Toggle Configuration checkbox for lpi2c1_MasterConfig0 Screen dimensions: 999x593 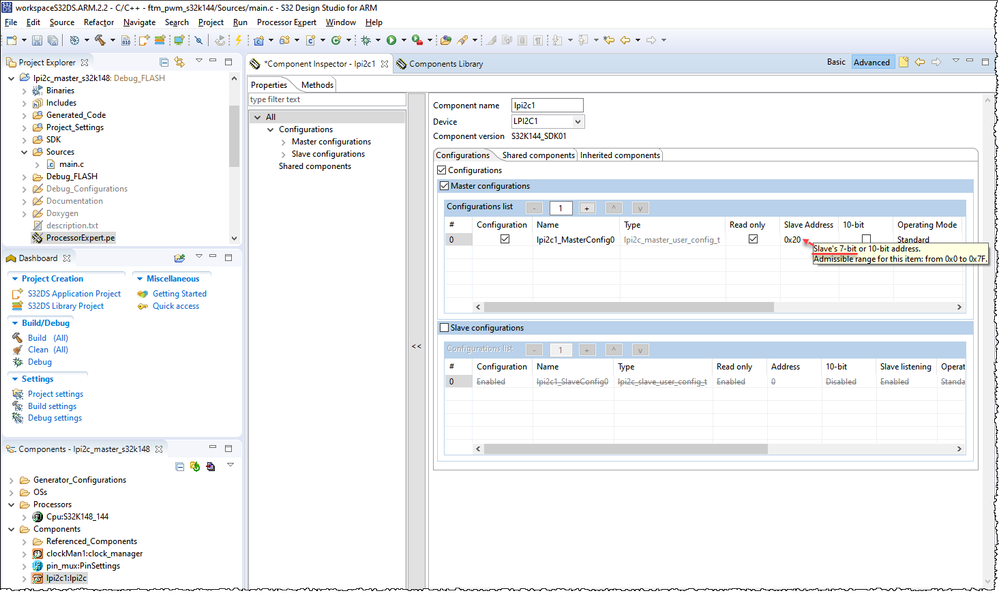pyautogui.click(x=505, y=239)
